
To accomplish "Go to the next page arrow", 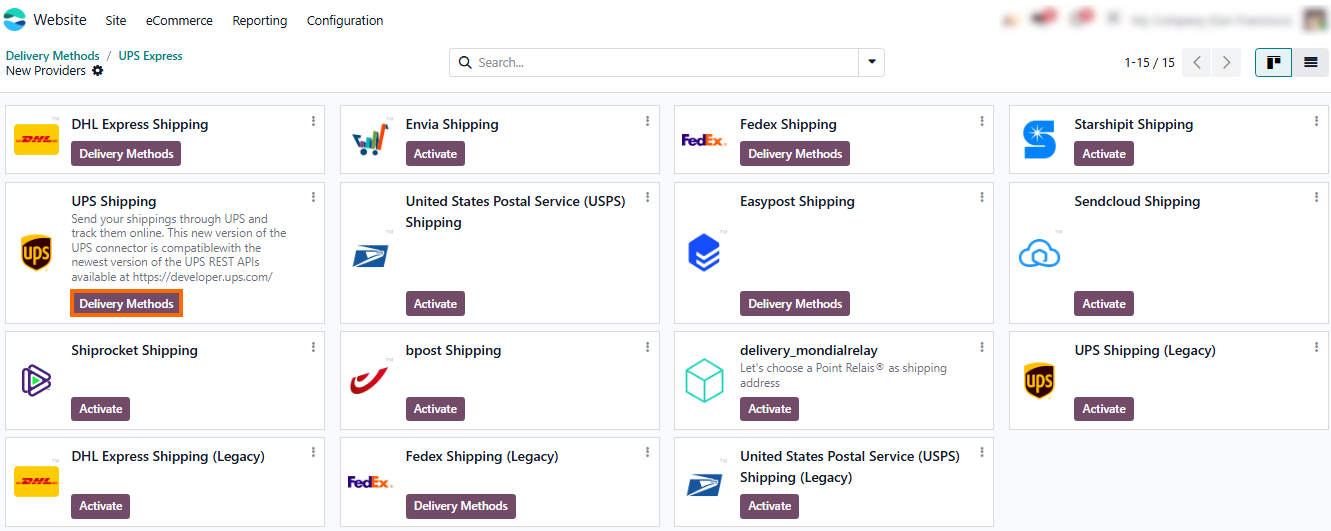I will pyautogui.click(x=1227, y=62).
